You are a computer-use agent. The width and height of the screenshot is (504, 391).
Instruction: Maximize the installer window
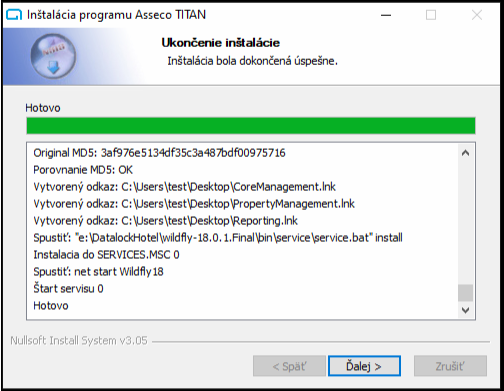click(431, 15)
